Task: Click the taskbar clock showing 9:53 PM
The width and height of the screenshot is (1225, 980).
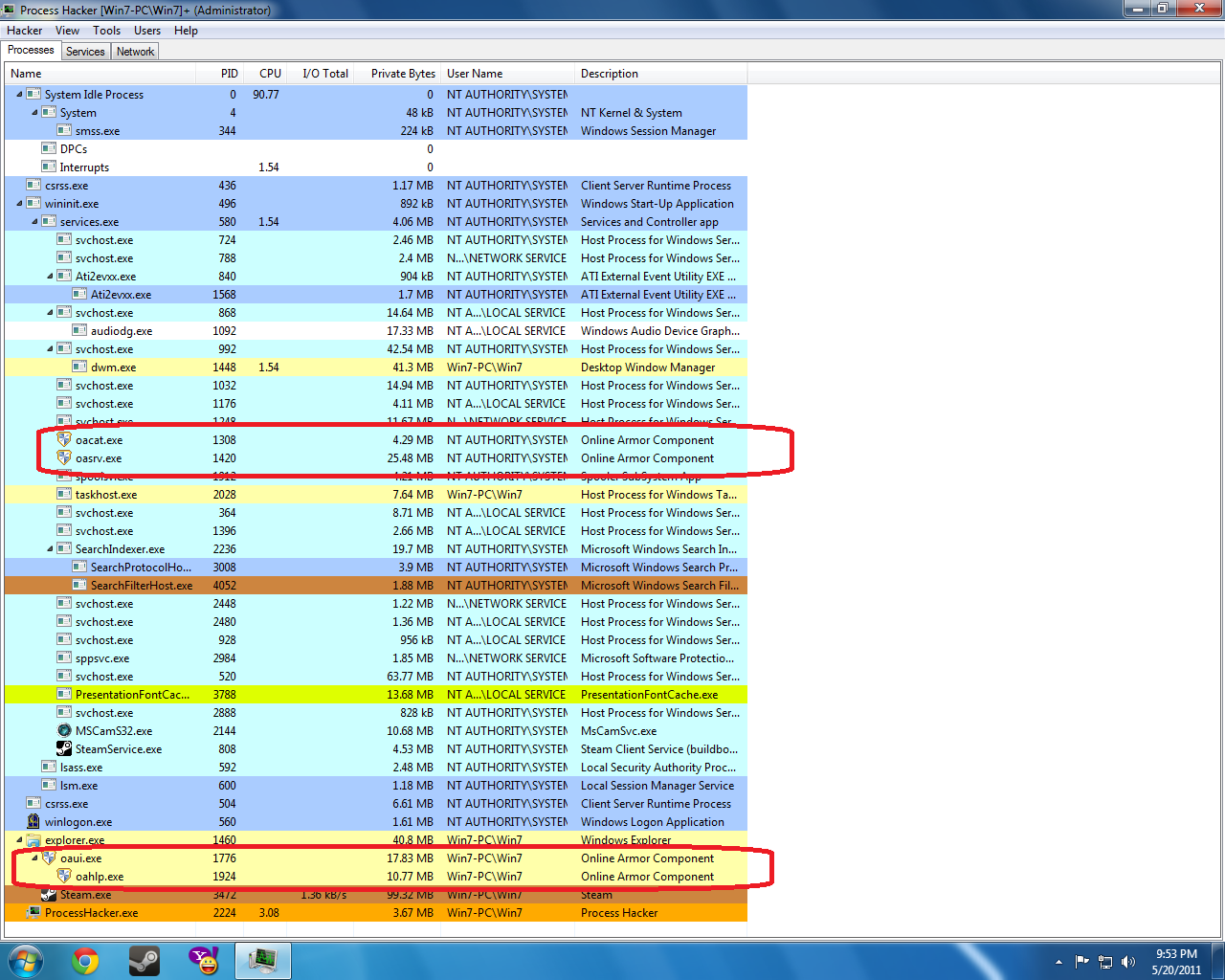Action: click(x=1176, y=962)
